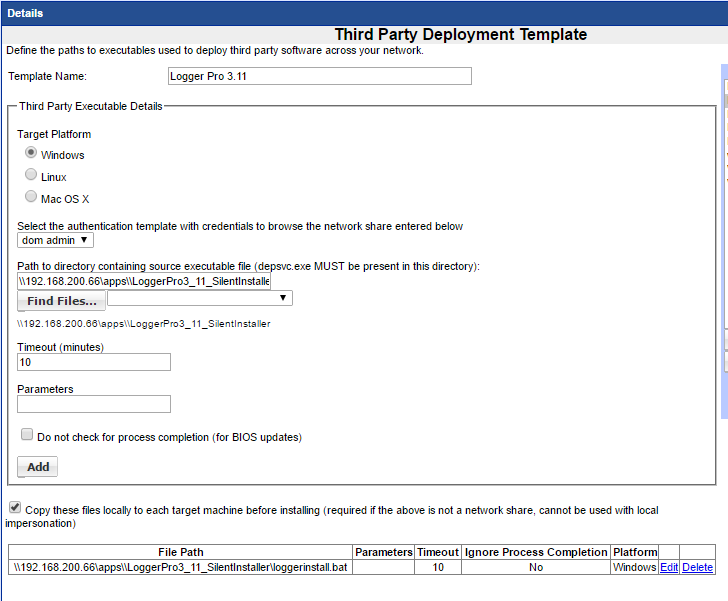Choose Mac OS X as target platform
This screenshot has height=601, width=728.
coord(32,197)
